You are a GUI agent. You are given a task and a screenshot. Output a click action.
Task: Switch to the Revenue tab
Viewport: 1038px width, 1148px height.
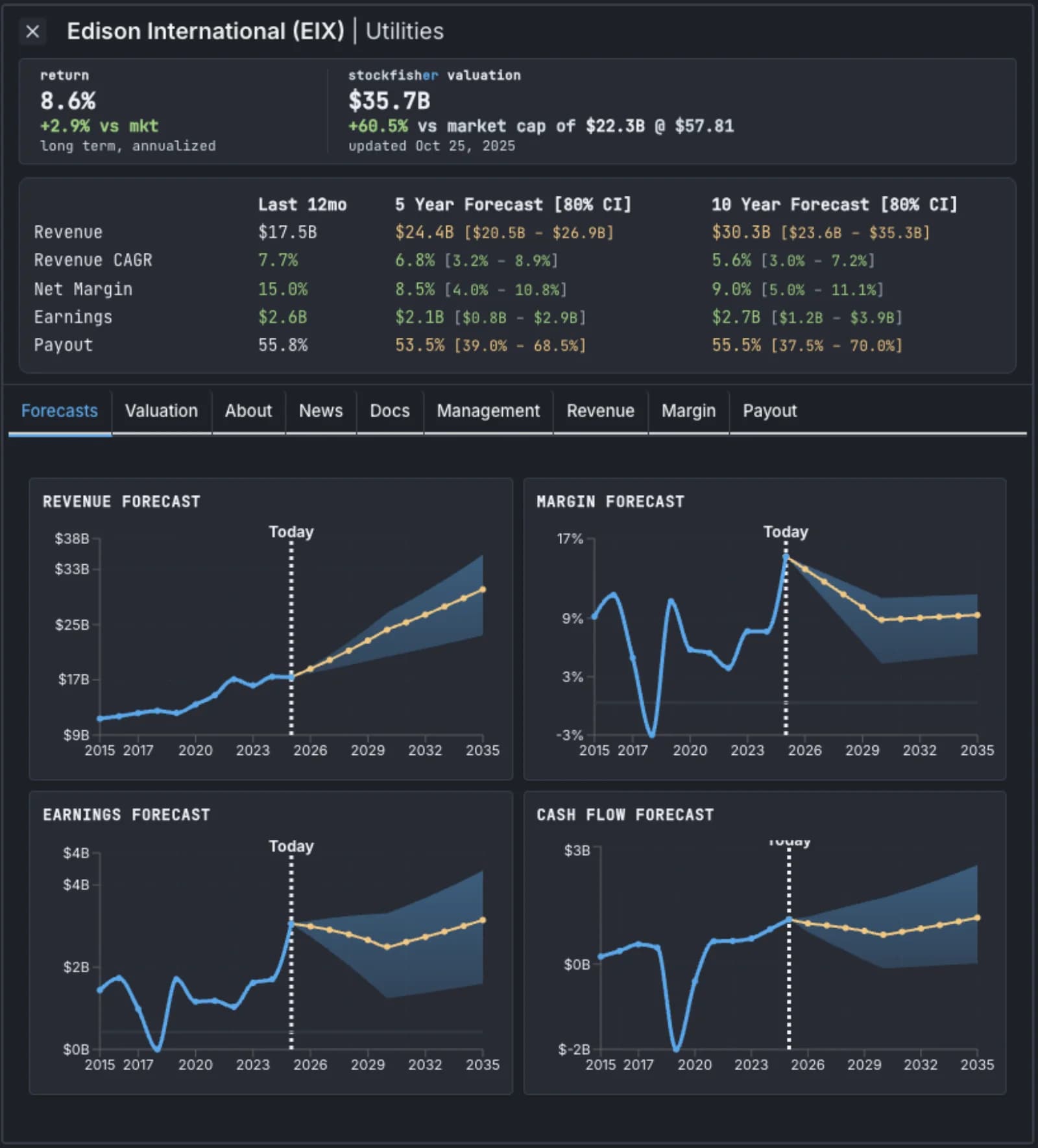[x=600, y=411]
